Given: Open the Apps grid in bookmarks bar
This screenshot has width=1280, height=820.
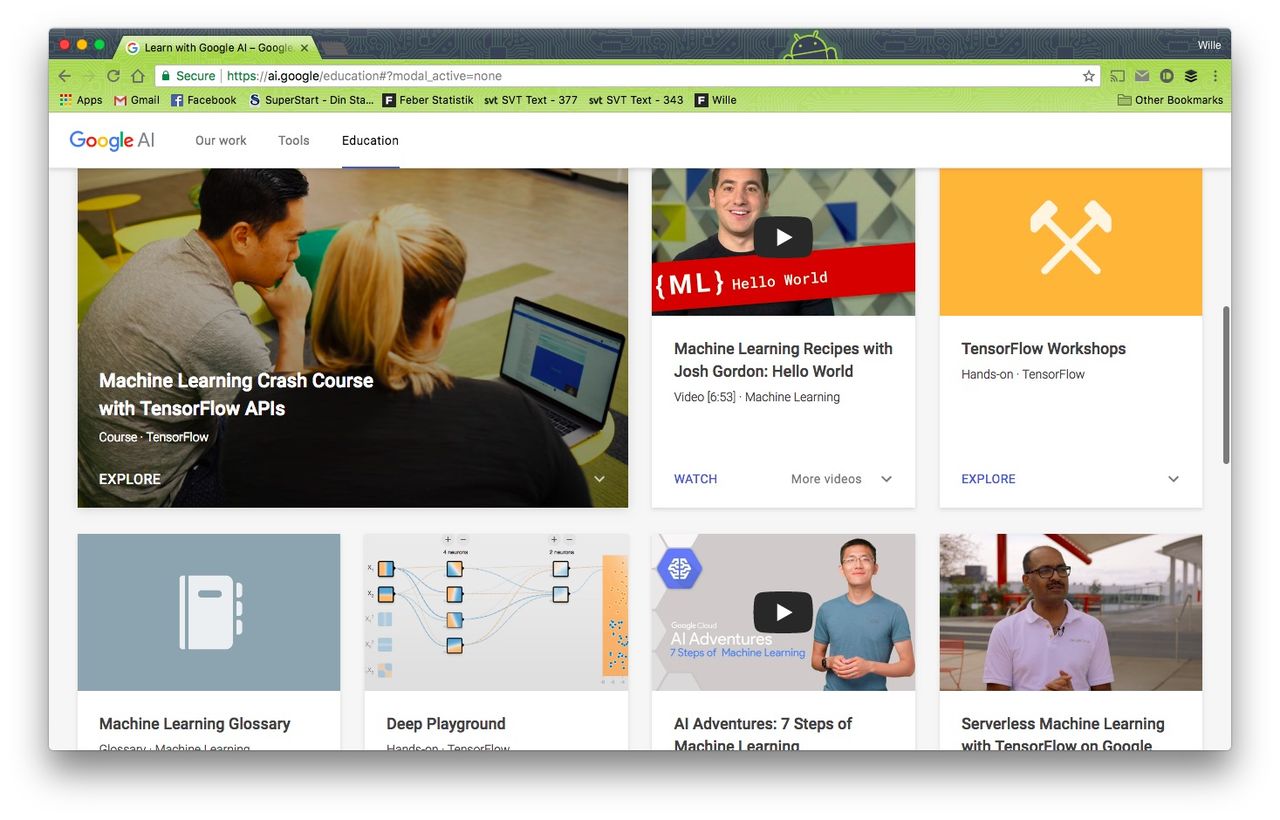Looking at the screenshot, I should tap(81, 100).
